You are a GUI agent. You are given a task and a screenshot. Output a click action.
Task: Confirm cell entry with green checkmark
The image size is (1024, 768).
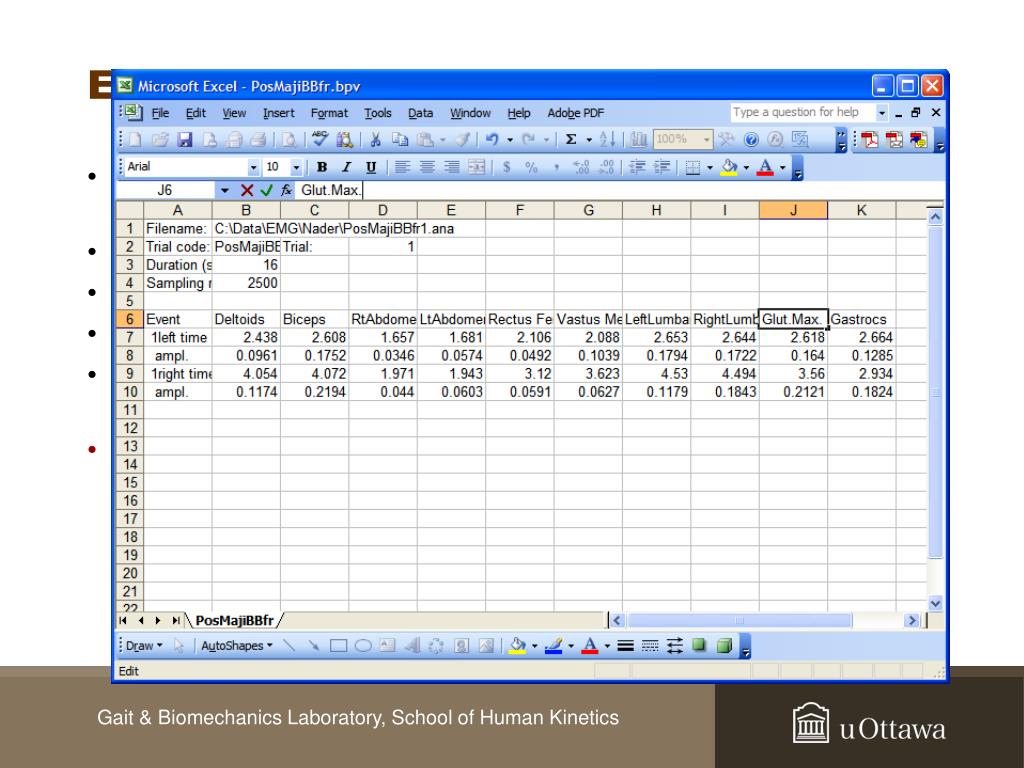[x=266, y=190]
